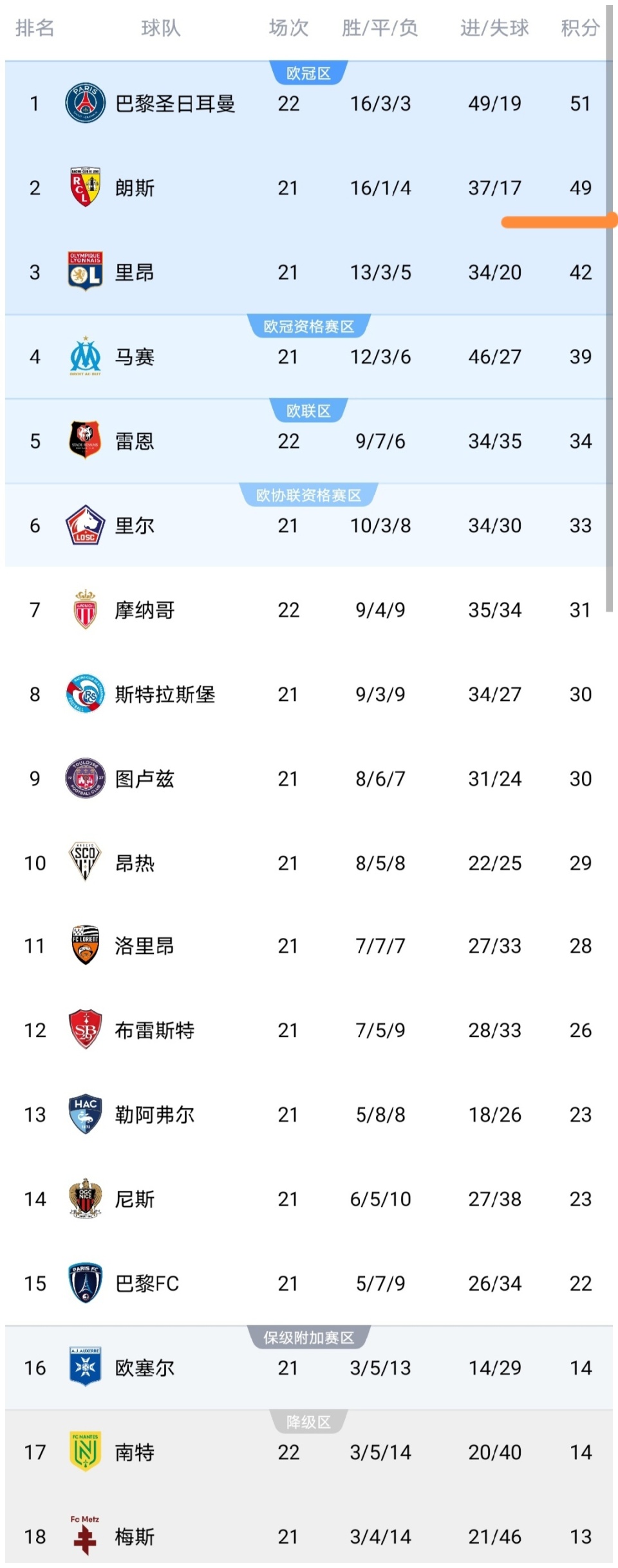618x1568 pixels.
Task: Click the vertical scrollbar on right edge
Action: [x=609, y=309]
